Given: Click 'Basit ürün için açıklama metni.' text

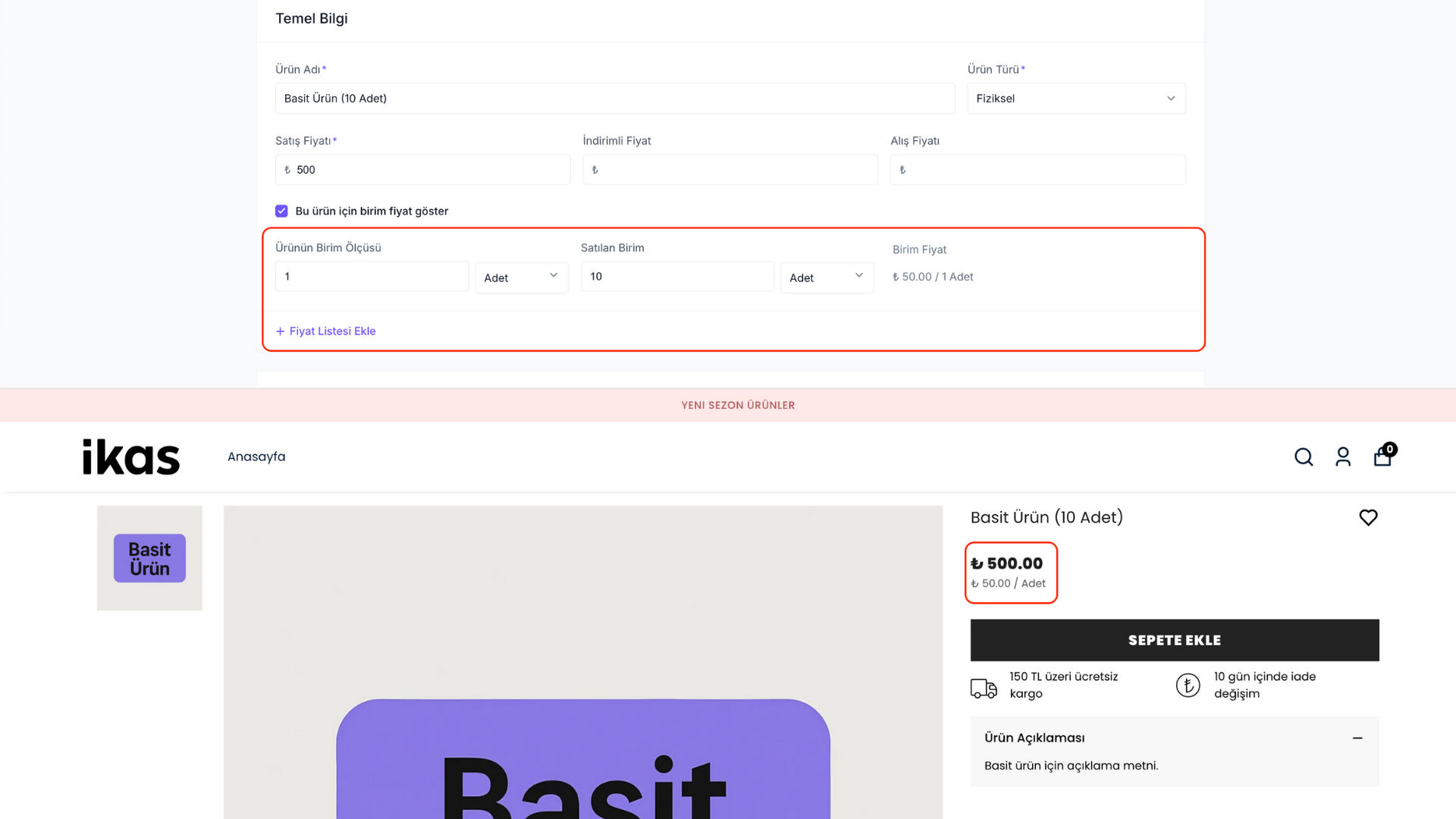Looking at the screenshot, I should point(1071,766).
